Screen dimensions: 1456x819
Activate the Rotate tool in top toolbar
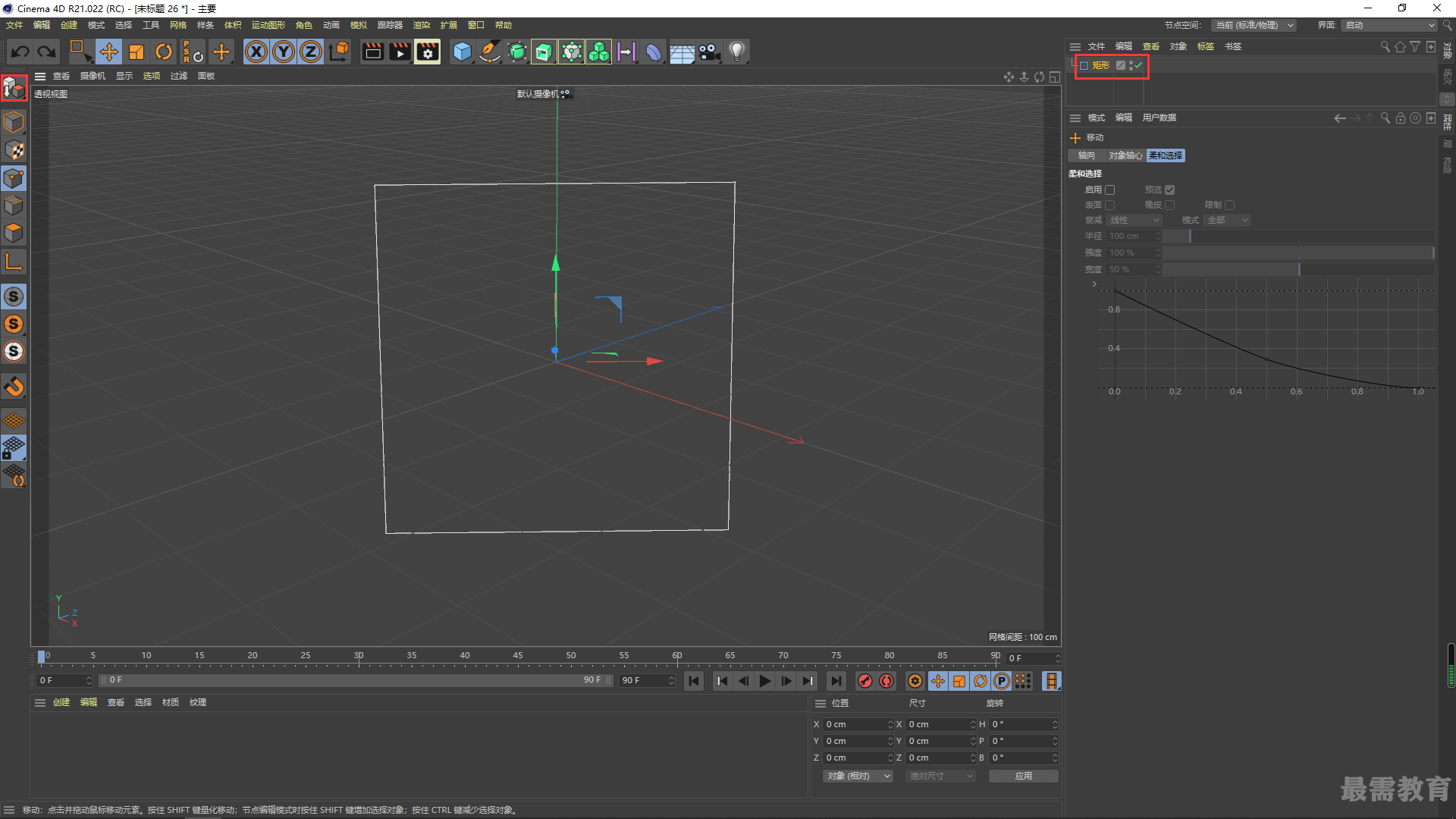(164, 52)
